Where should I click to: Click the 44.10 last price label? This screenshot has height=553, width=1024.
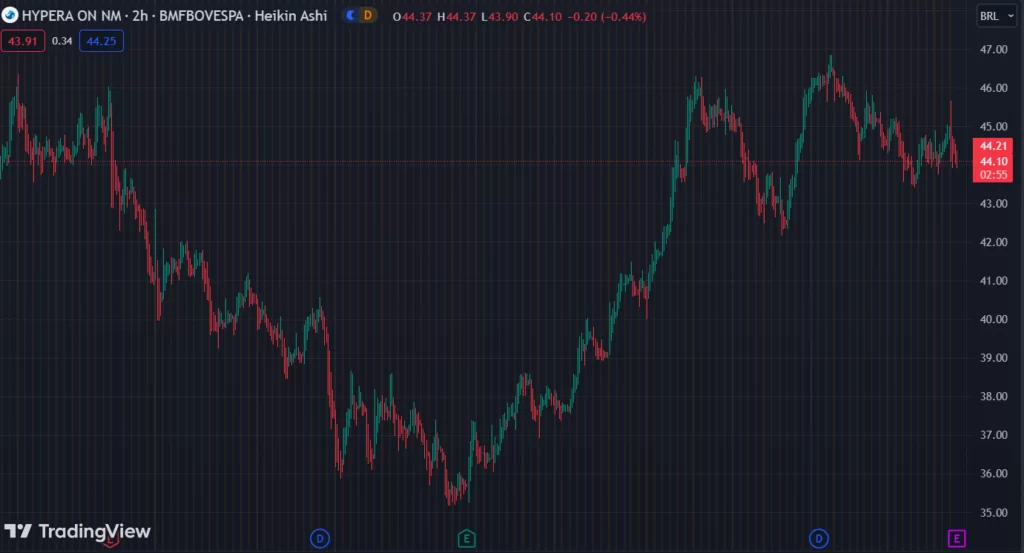point(993,161)
